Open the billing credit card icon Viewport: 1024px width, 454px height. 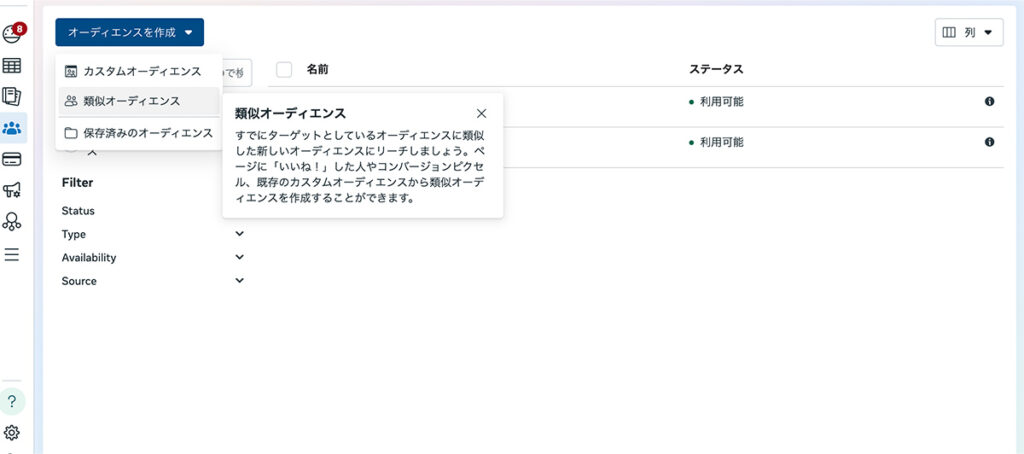pos(12,159)
